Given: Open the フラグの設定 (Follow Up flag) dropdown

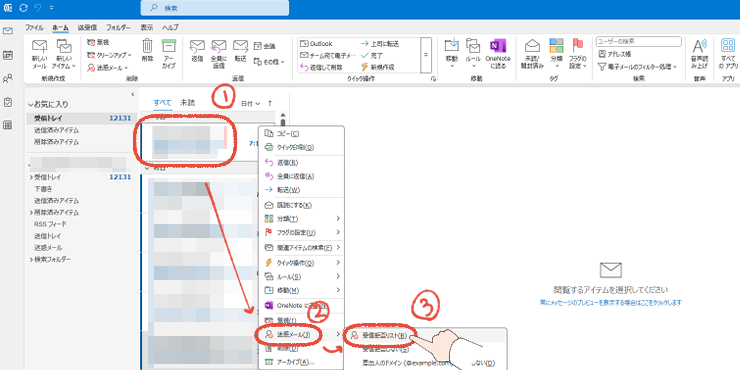Looking at the screenshot, I should (x=578, y=53).
